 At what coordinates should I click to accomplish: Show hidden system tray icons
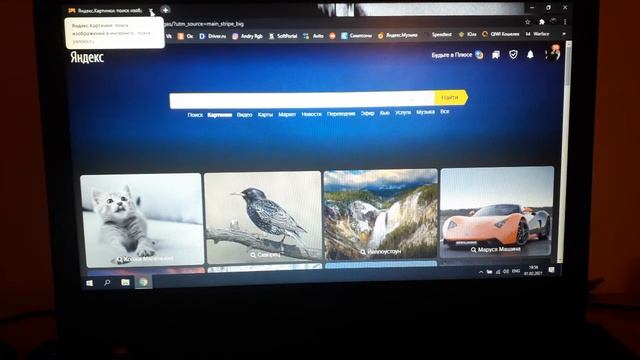coord(481,272)
